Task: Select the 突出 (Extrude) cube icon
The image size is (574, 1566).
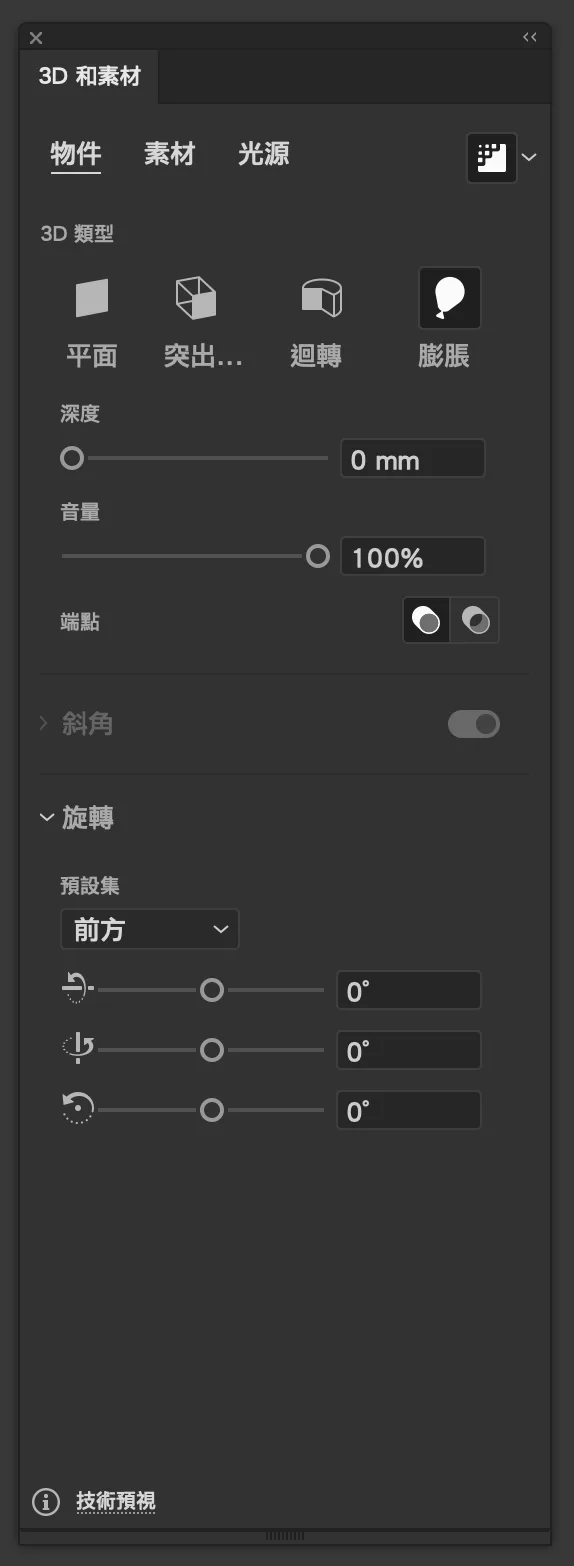Action: click(x=196, y=298)
